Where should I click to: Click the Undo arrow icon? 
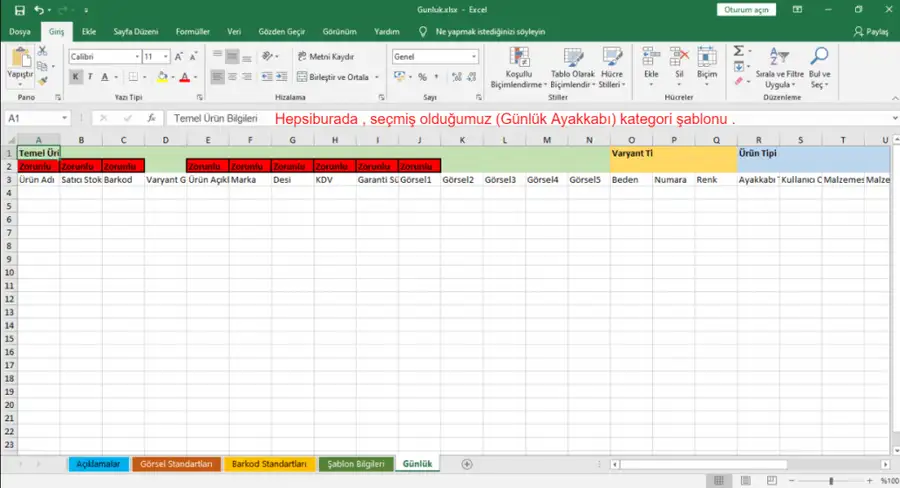click(x=39, y=10)
